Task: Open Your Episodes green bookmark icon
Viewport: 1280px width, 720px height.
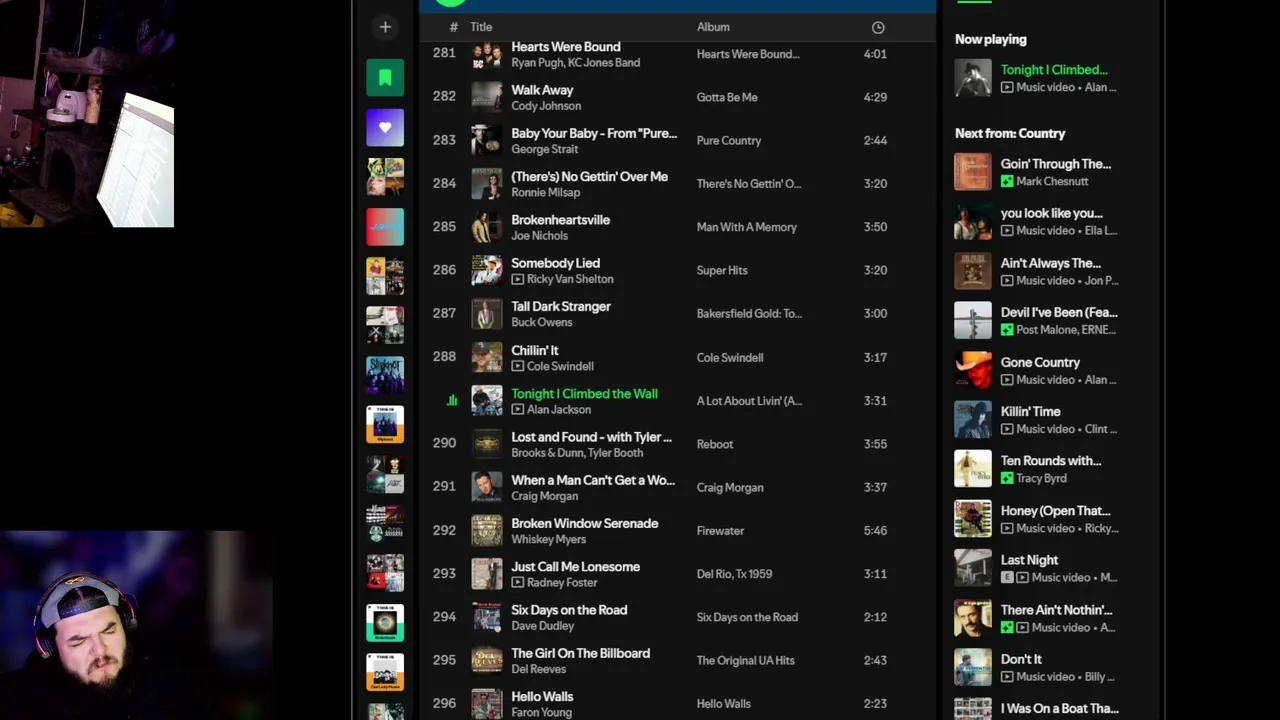Action: (385, 78)
